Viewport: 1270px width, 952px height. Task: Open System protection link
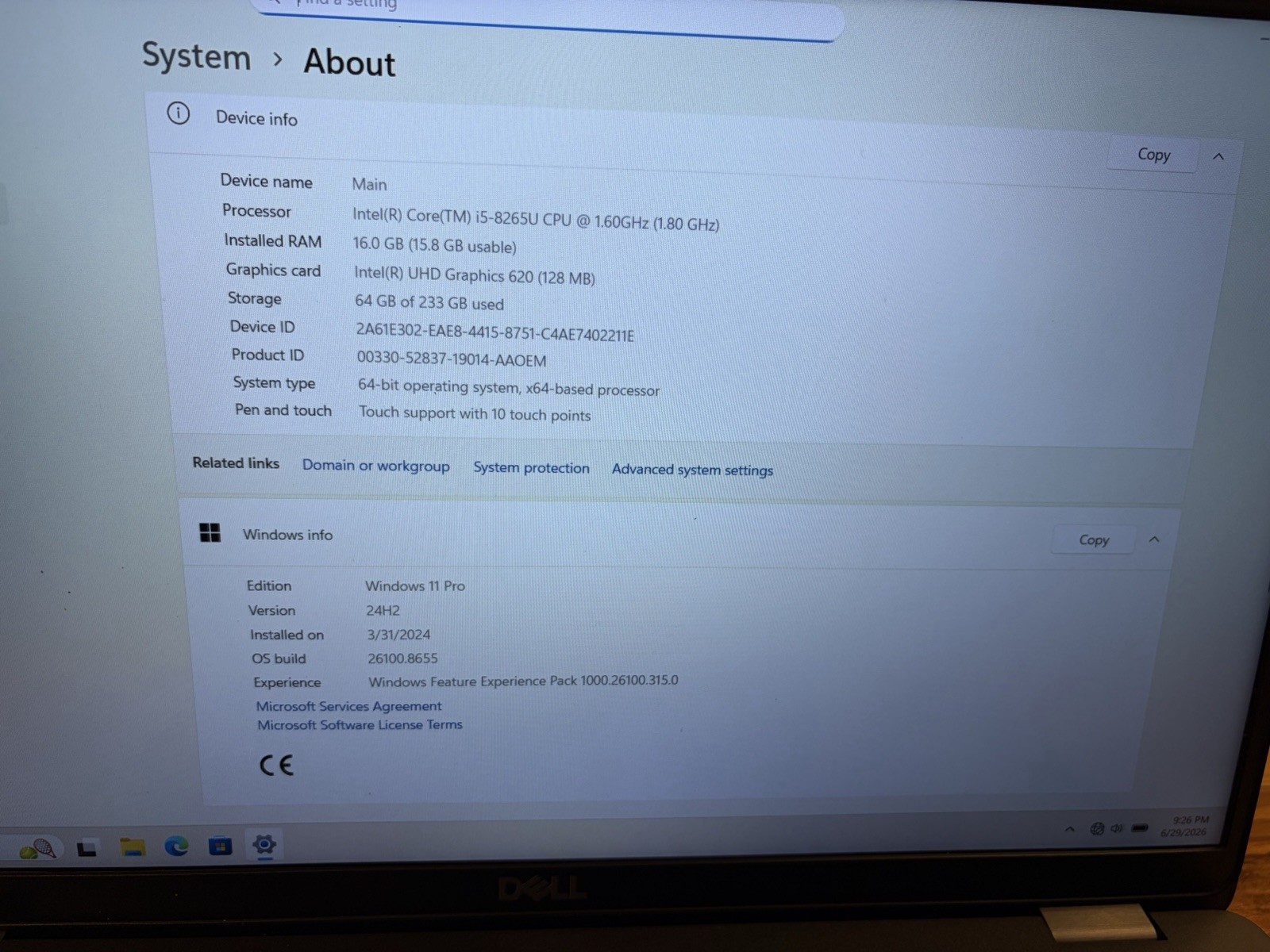click(531, 468)
